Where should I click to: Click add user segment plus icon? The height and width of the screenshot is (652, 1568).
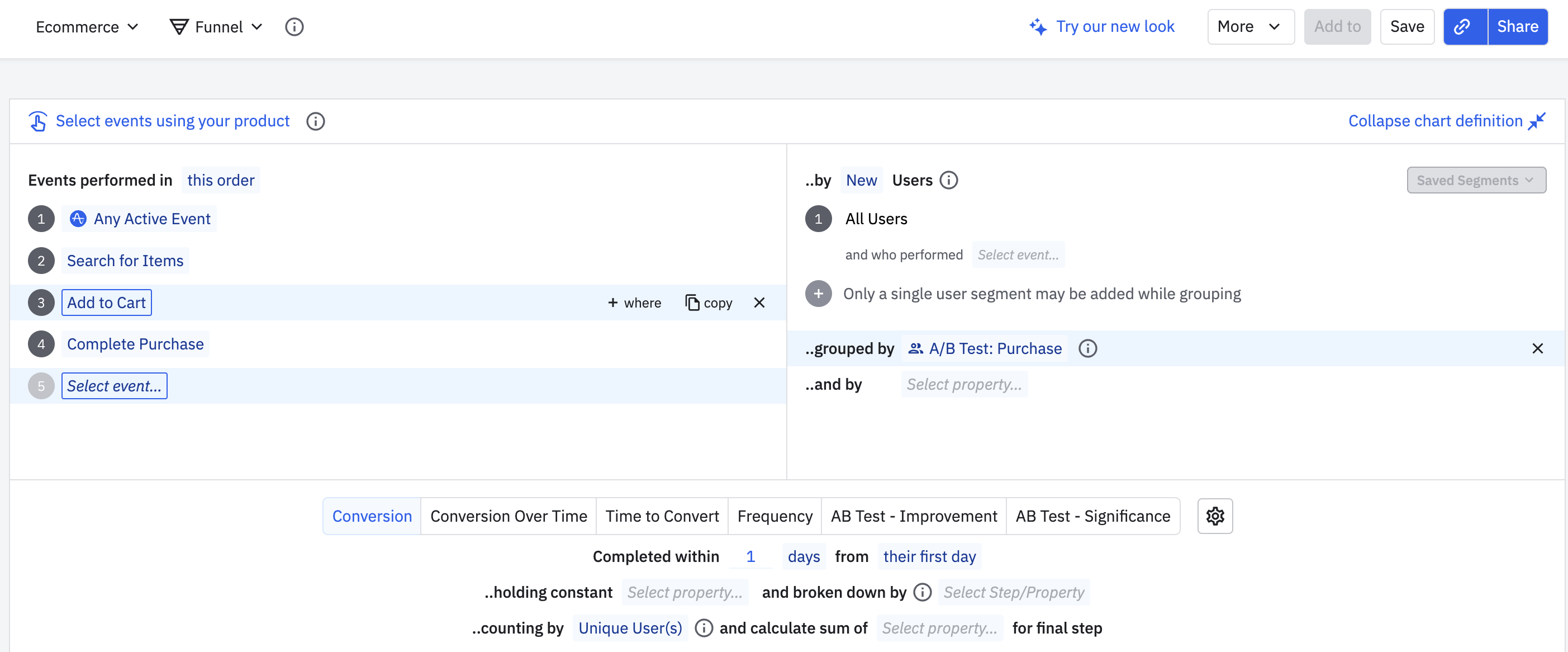click(818, 294)
